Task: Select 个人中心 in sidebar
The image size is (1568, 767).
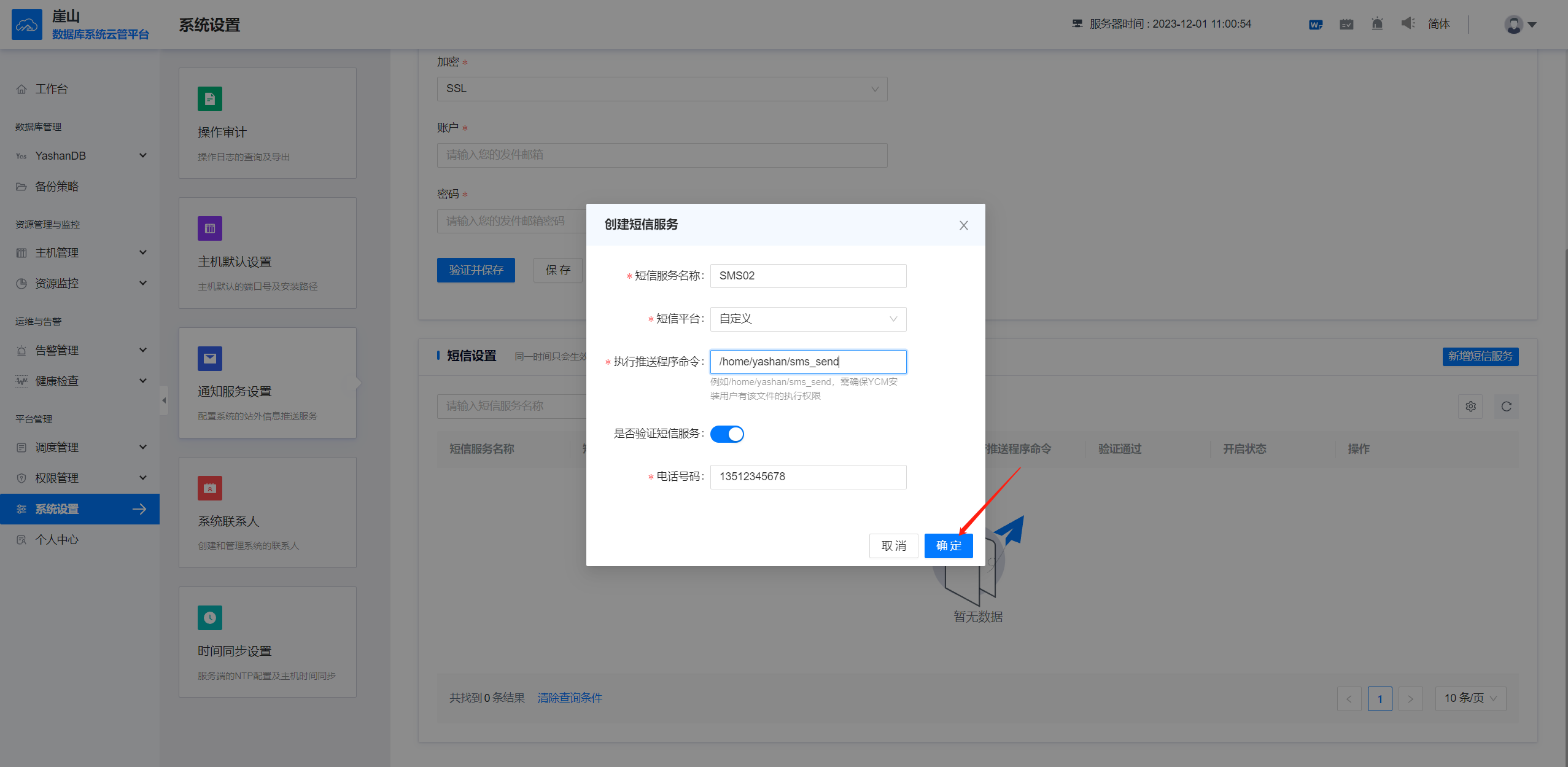Action: (56, 540)
